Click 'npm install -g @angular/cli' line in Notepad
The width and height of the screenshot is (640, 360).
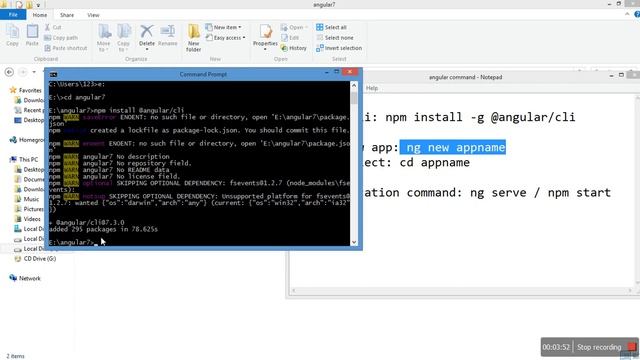coord(480,117)
